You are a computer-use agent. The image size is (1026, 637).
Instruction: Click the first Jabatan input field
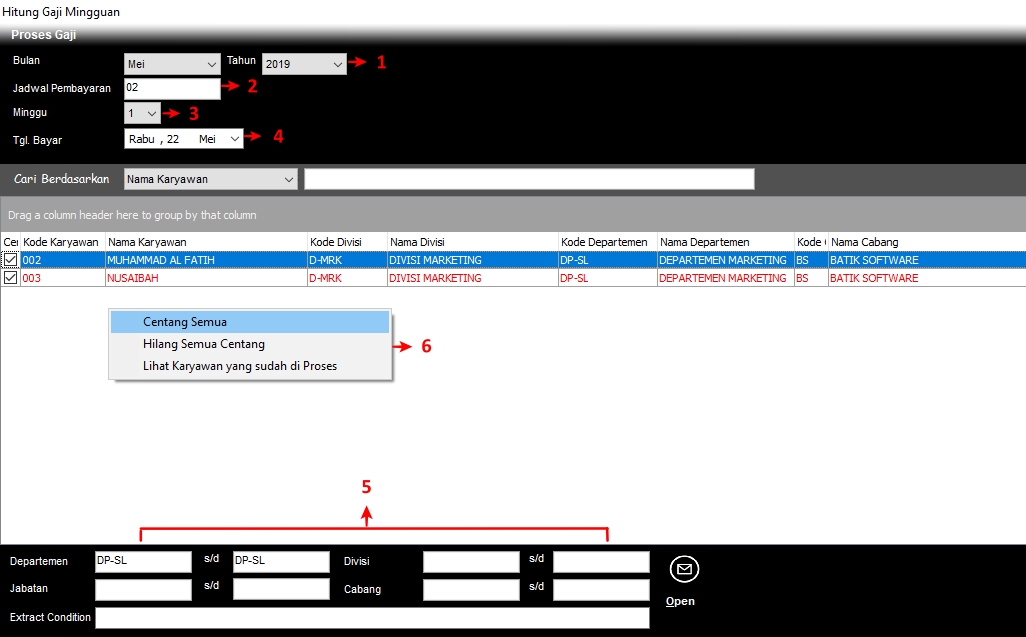click(142, 589)
